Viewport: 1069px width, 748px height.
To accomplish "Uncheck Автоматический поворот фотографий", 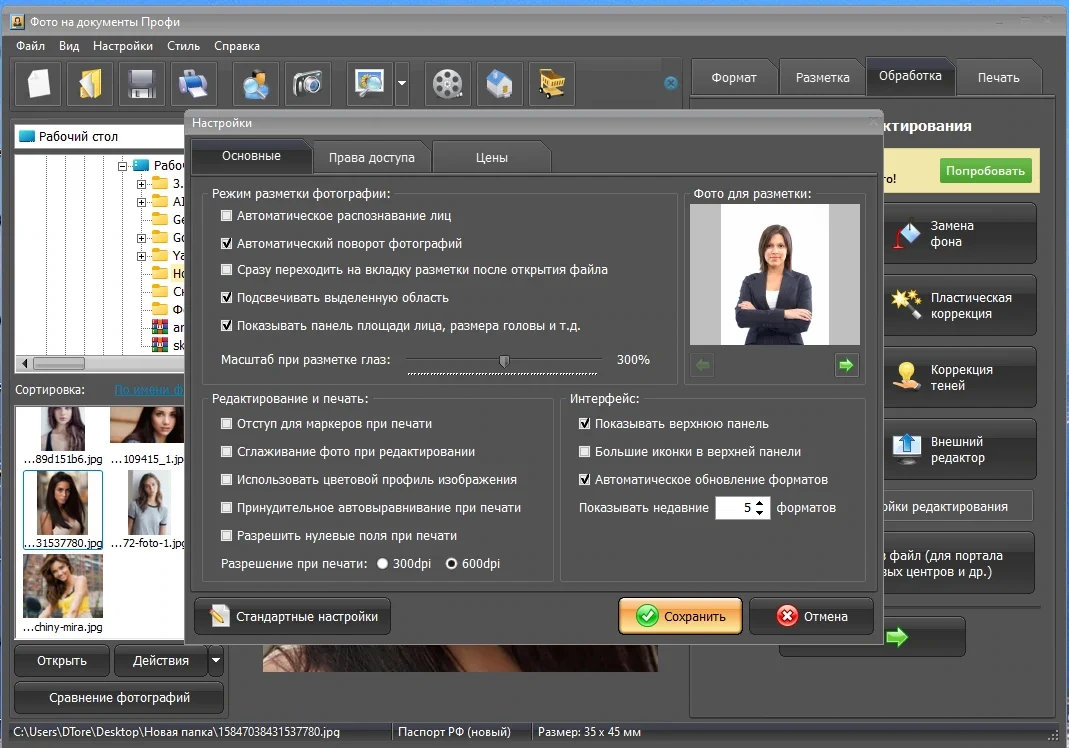I will [x=226, y=243].
